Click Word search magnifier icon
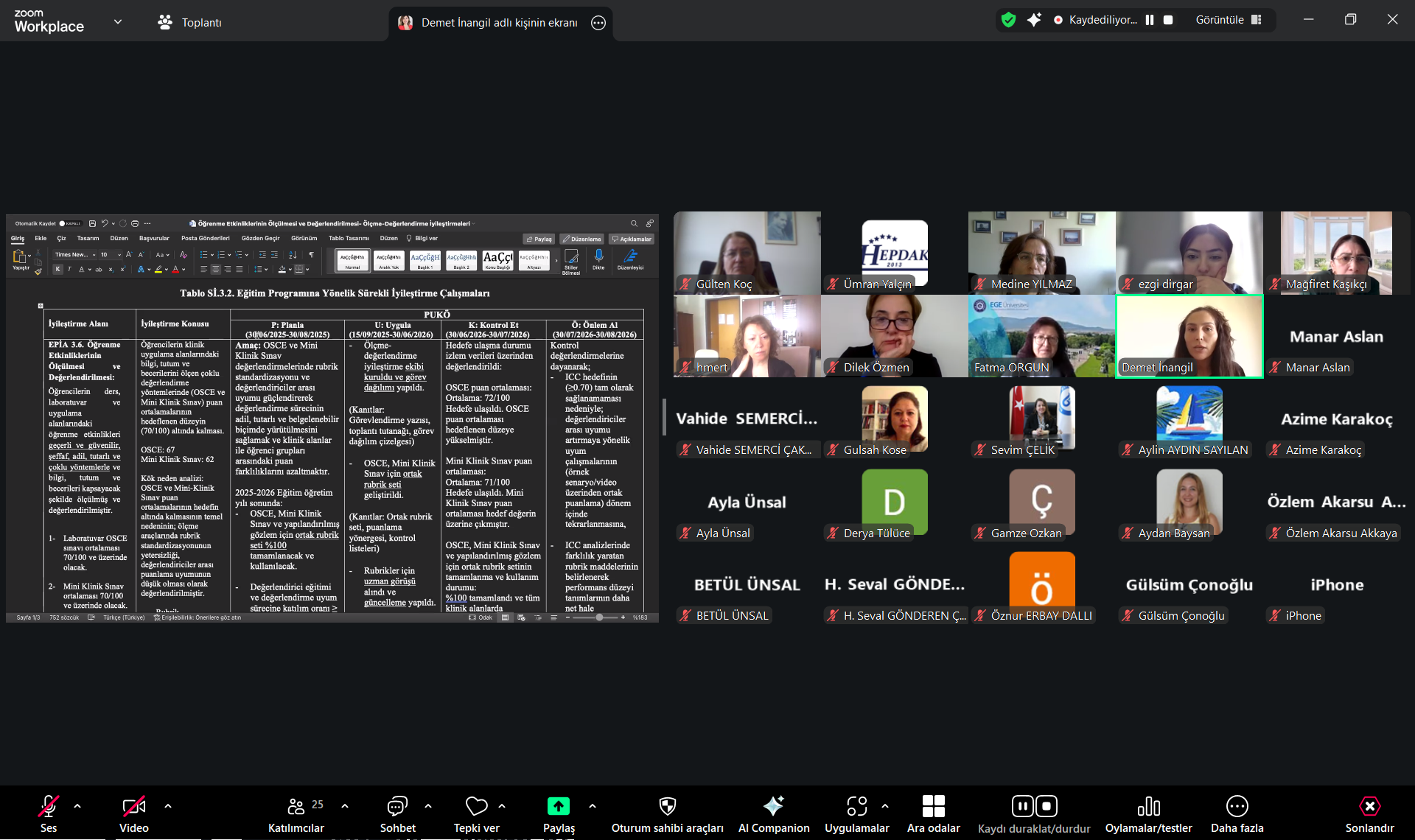This screenshot has height=840, width=1415. 634,223
